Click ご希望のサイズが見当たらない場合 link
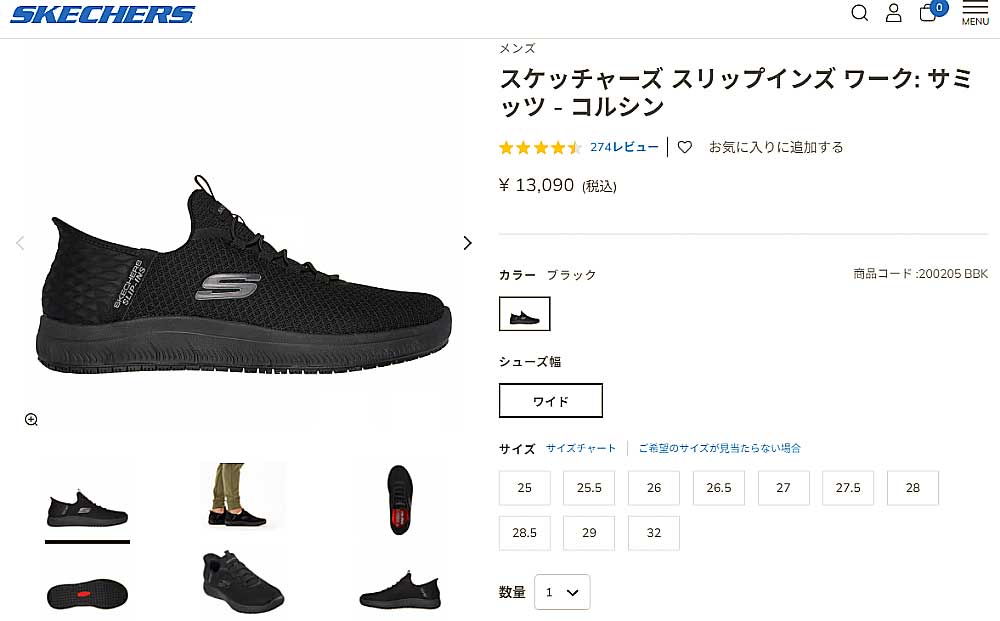 pos(719,448)
